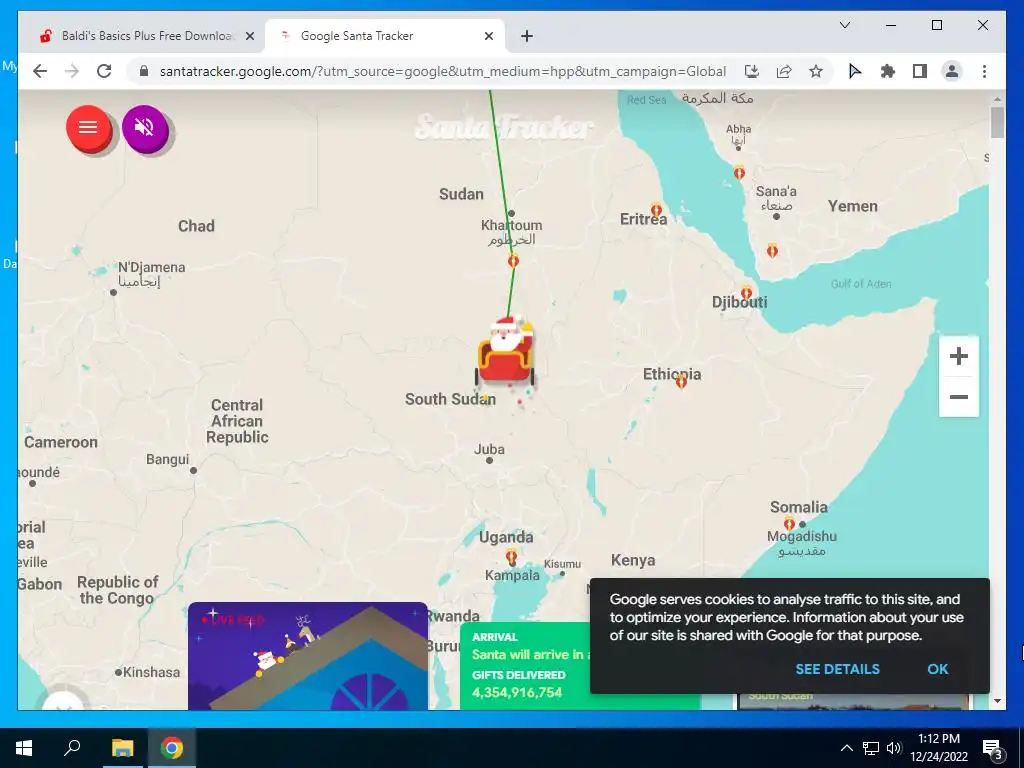Close the Google Santa Tracker tab
Viewport: 1024px width, 768px height.
pyautogui.click(x=488, y=36)
